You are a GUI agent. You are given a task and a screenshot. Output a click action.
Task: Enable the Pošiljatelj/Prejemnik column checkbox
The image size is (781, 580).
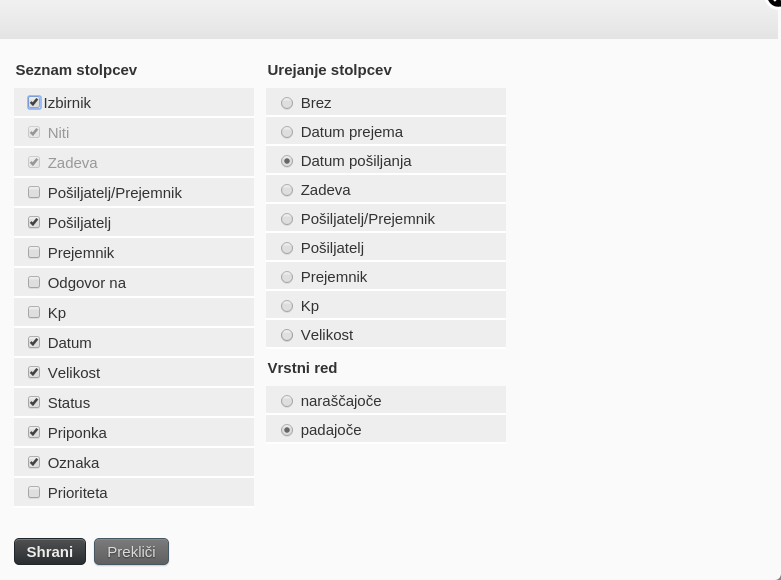click(34, 192)
